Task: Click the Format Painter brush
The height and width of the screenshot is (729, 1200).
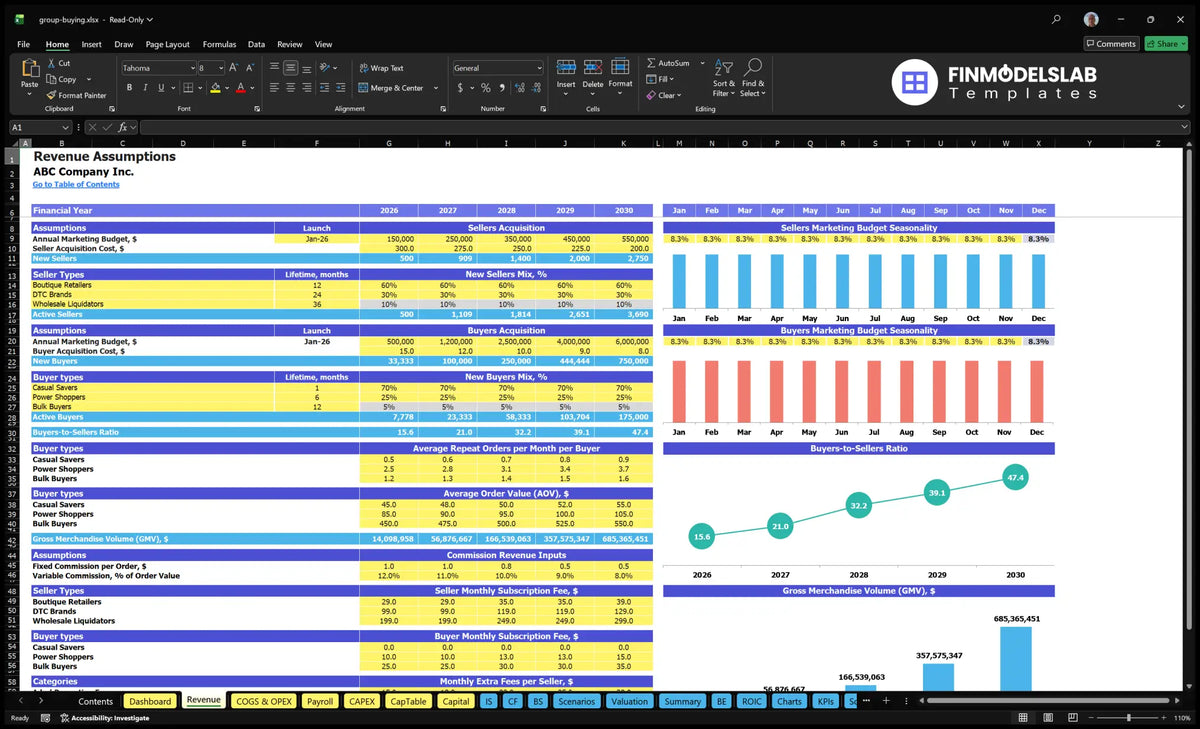Action: (x=51, y=95)
